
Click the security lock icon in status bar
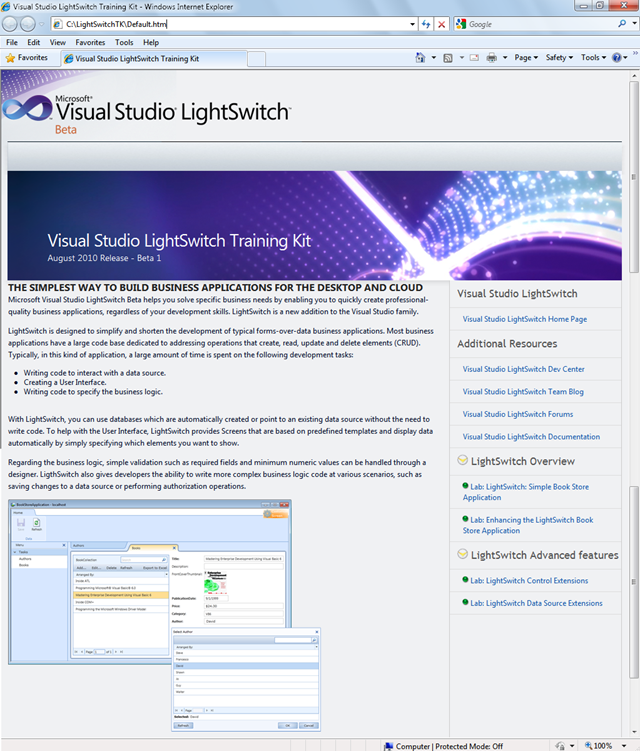click(x=560, y=746)
